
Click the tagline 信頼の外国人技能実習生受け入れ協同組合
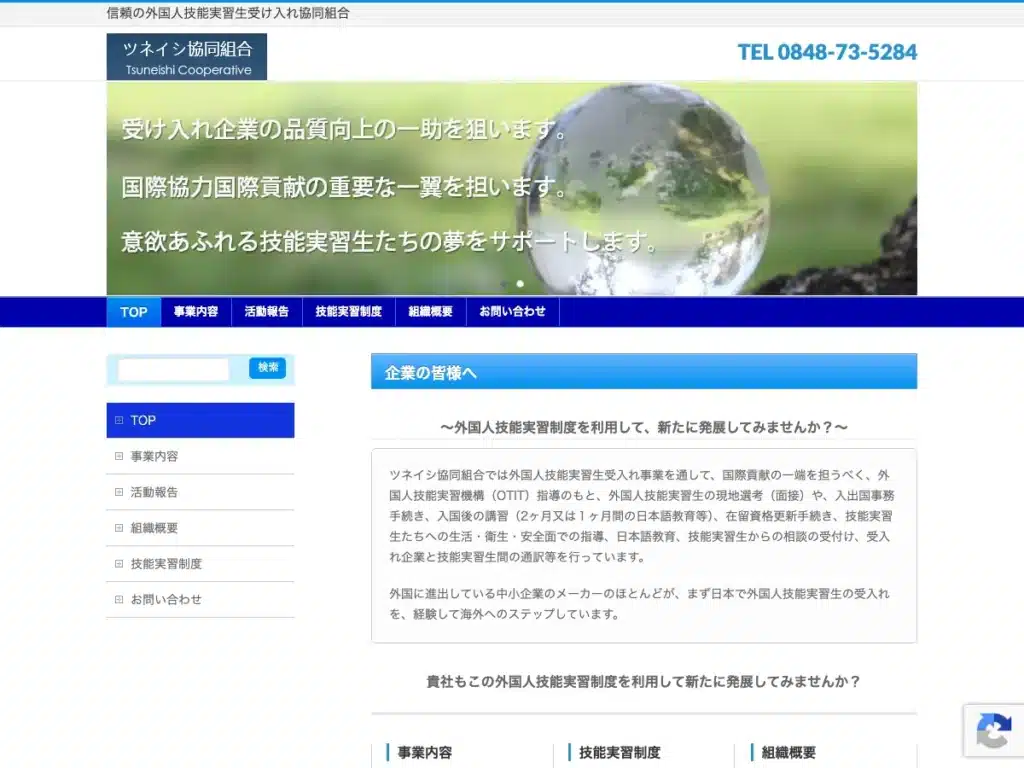coord(228,13)
